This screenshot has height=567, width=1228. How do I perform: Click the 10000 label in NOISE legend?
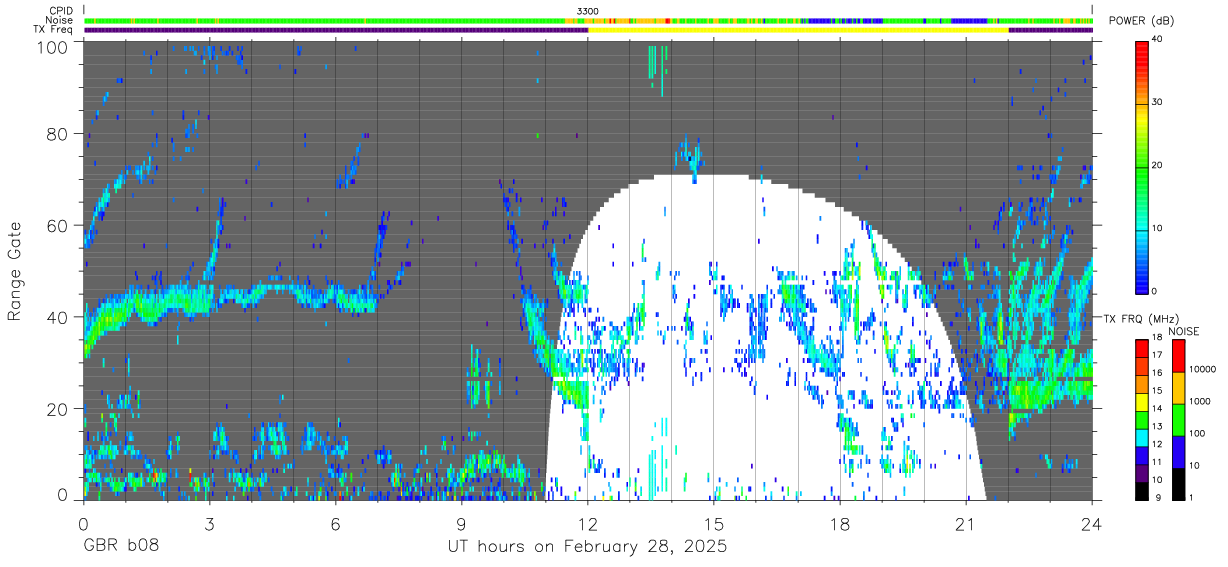coord(1202,369)
